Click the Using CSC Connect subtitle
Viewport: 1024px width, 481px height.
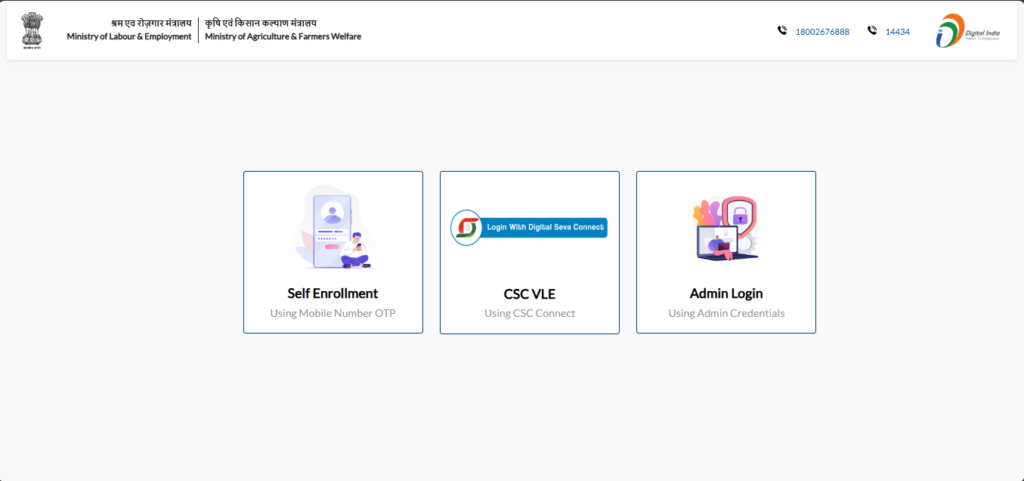click(x=529, y=313)
